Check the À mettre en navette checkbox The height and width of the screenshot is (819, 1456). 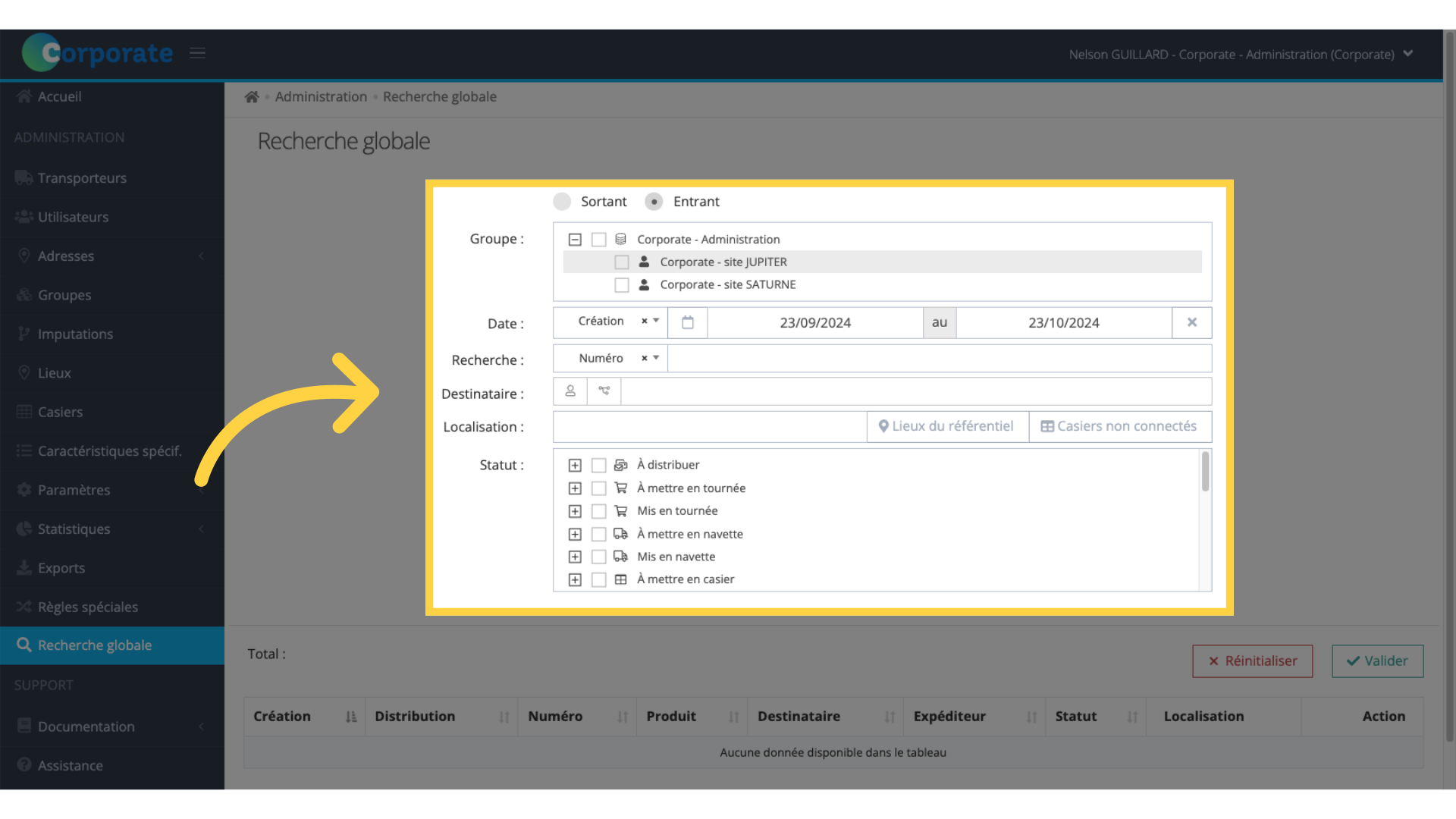(598, 535)
